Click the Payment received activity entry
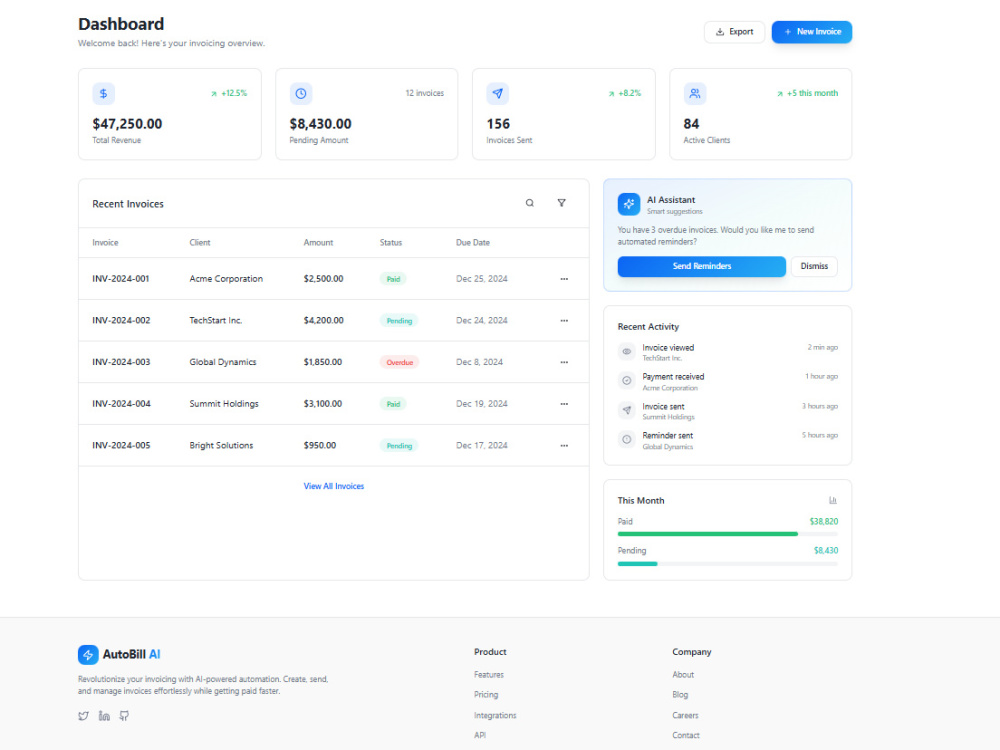Screen dimensions: 1000x750 (x=728, y=381)
